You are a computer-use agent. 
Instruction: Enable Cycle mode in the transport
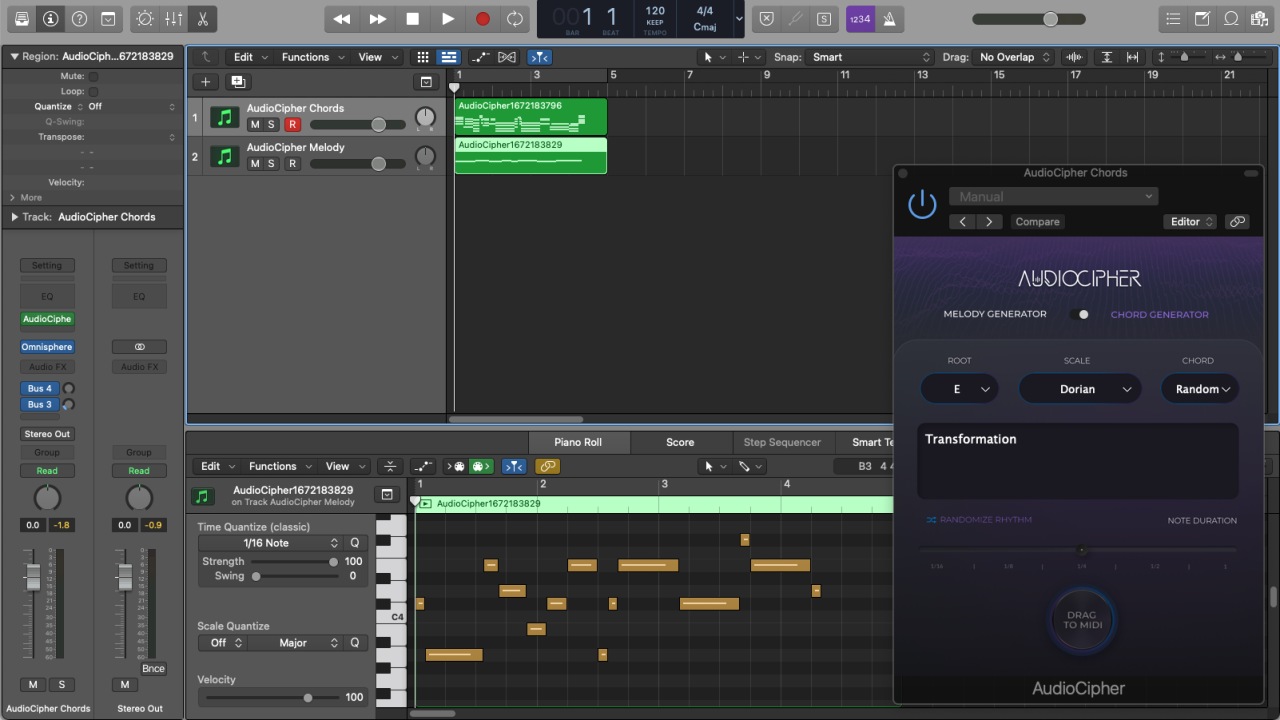(514, 18)
